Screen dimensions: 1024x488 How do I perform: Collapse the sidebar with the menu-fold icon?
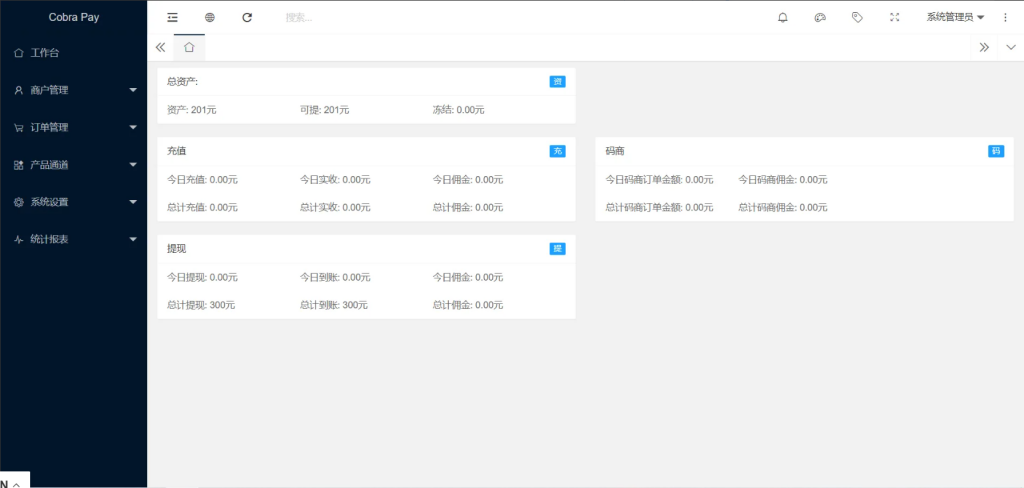pos(173,17)
